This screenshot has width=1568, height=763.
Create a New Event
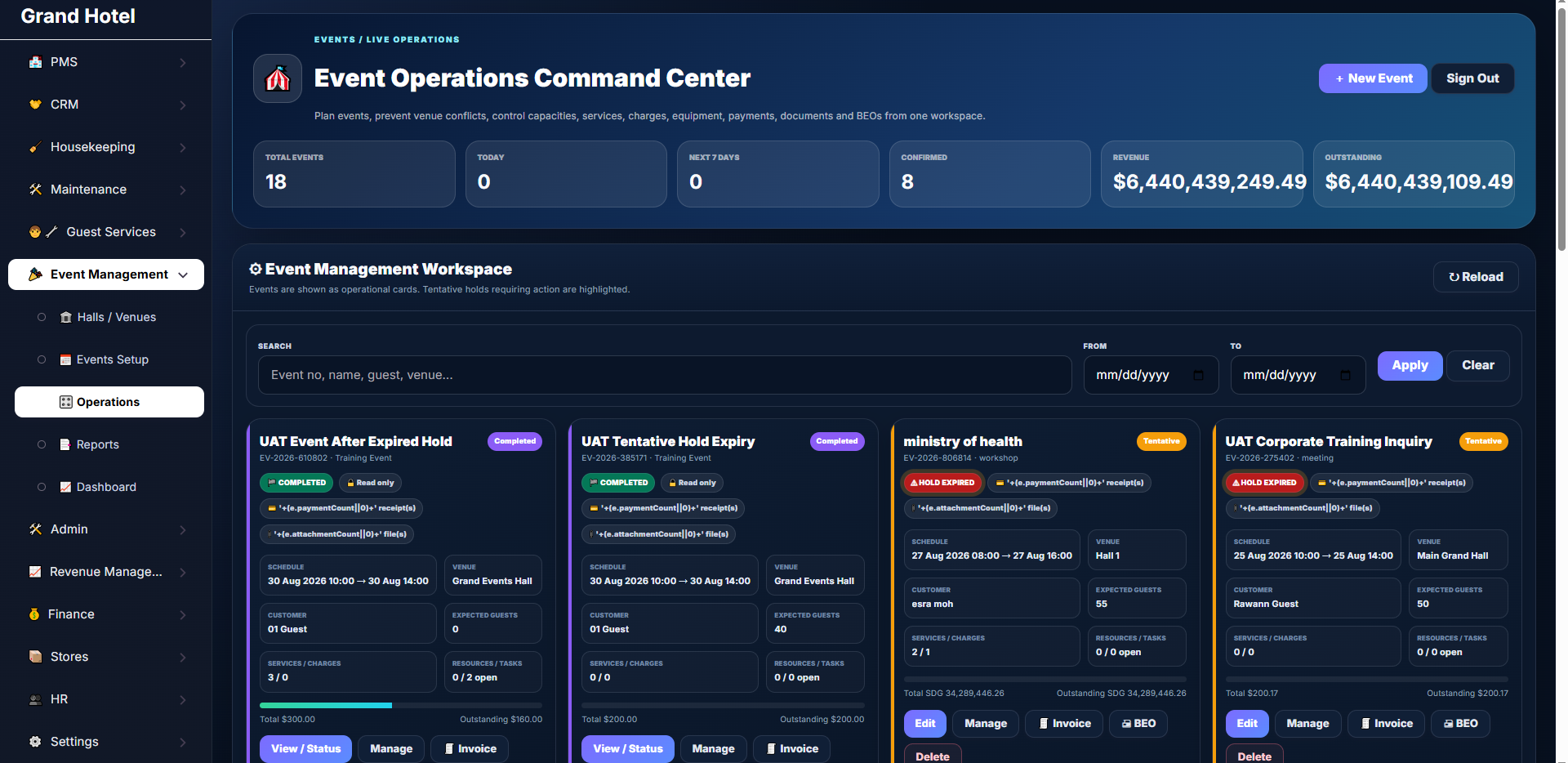click(x=1373, y=78)
